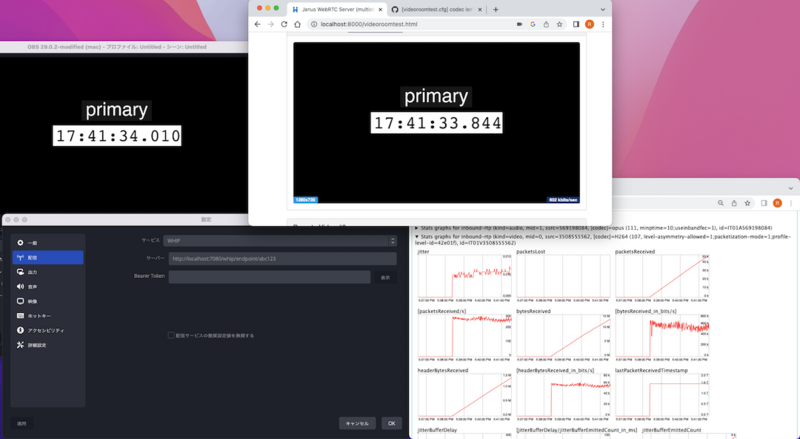
Task: Click the packetsLost graph
Action: 563,276
